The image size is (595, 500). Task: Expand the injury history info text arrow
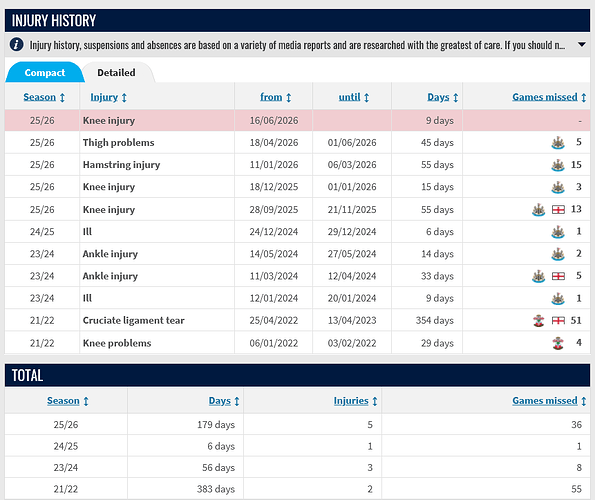581,45
